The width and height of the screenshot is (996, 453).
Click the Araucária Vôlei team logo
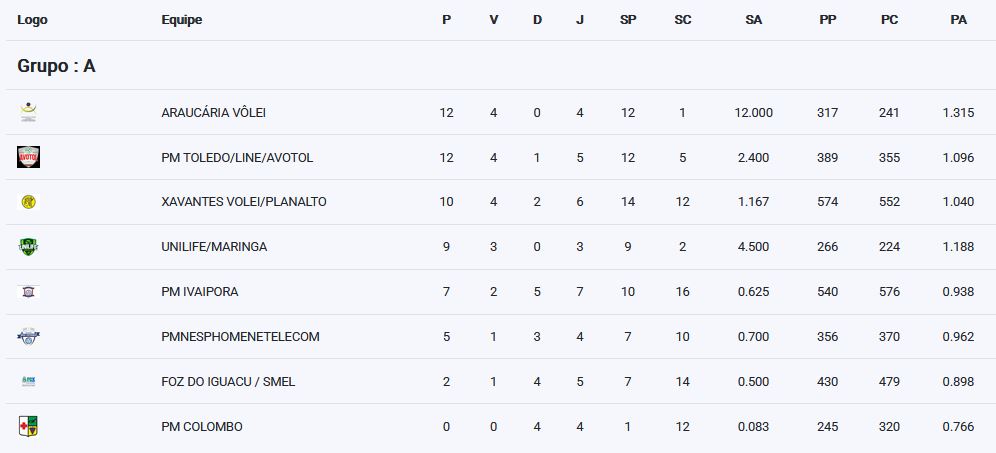[x=28, y=112]
